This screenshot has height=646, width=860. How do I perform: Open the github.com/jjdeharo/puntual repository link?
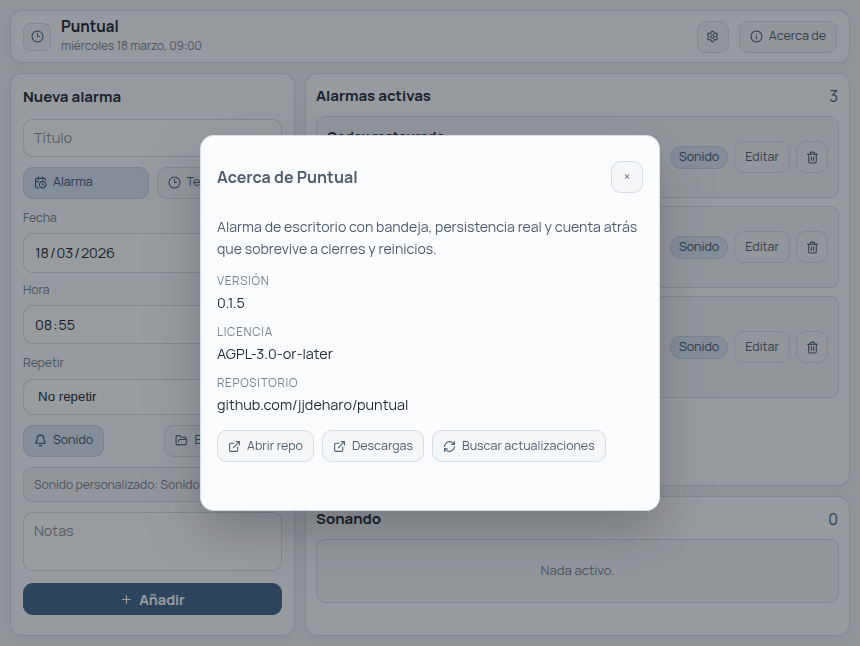pyautogui.click(x=311, y=405)
